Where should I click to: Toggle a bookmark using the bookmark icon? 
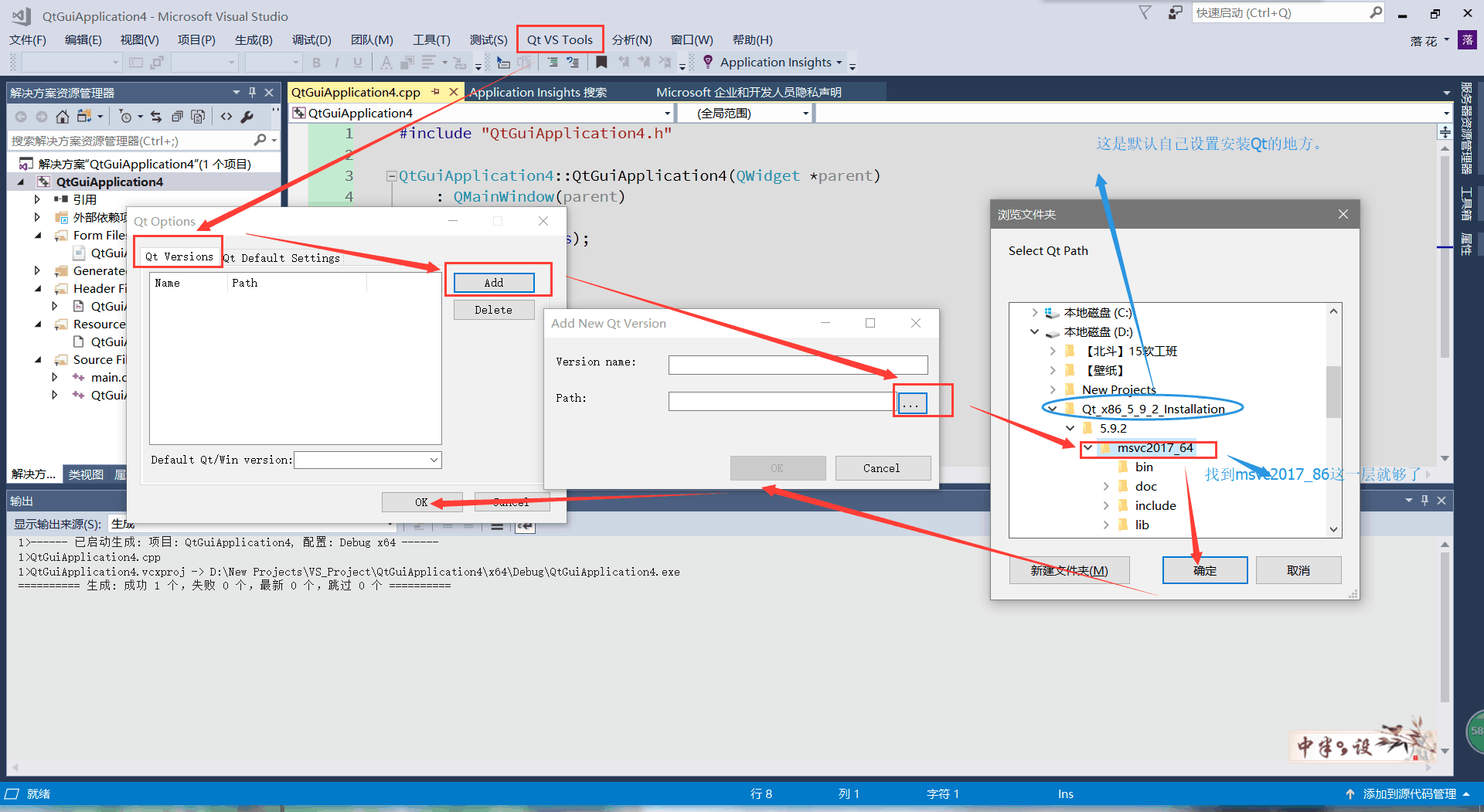click(602, 62)
